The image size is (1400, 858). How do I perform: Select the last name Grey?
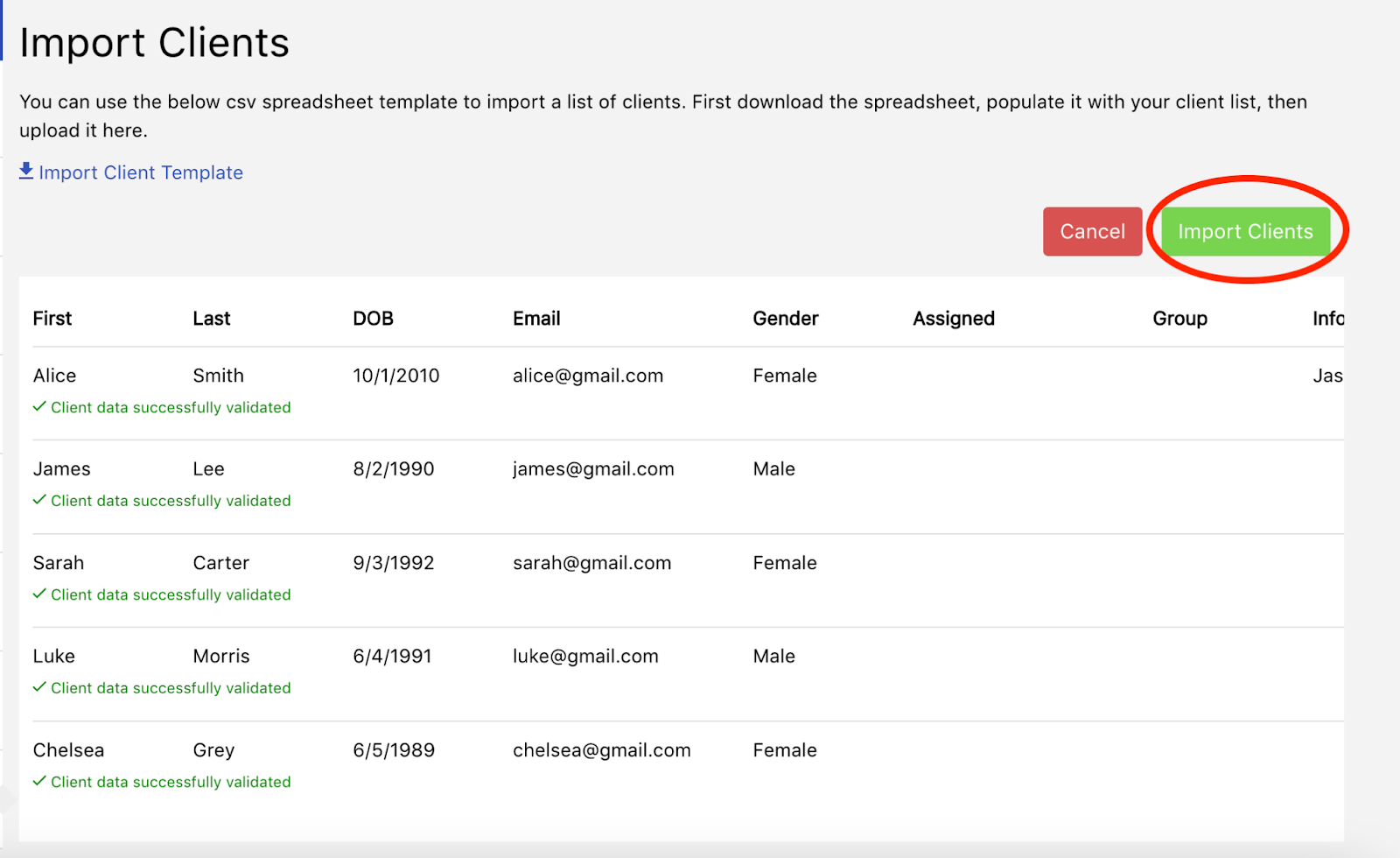click(213, 750)
